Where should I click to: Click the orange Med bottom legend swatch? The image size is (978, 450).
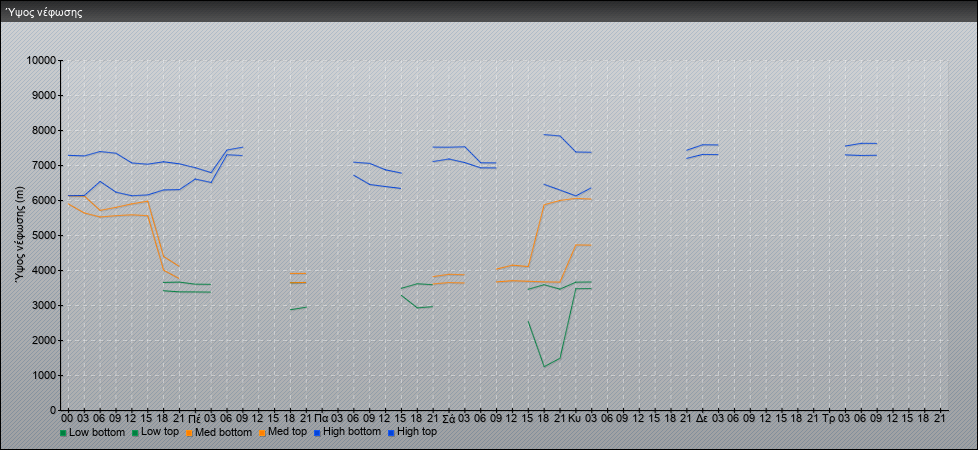pos(191,433)
